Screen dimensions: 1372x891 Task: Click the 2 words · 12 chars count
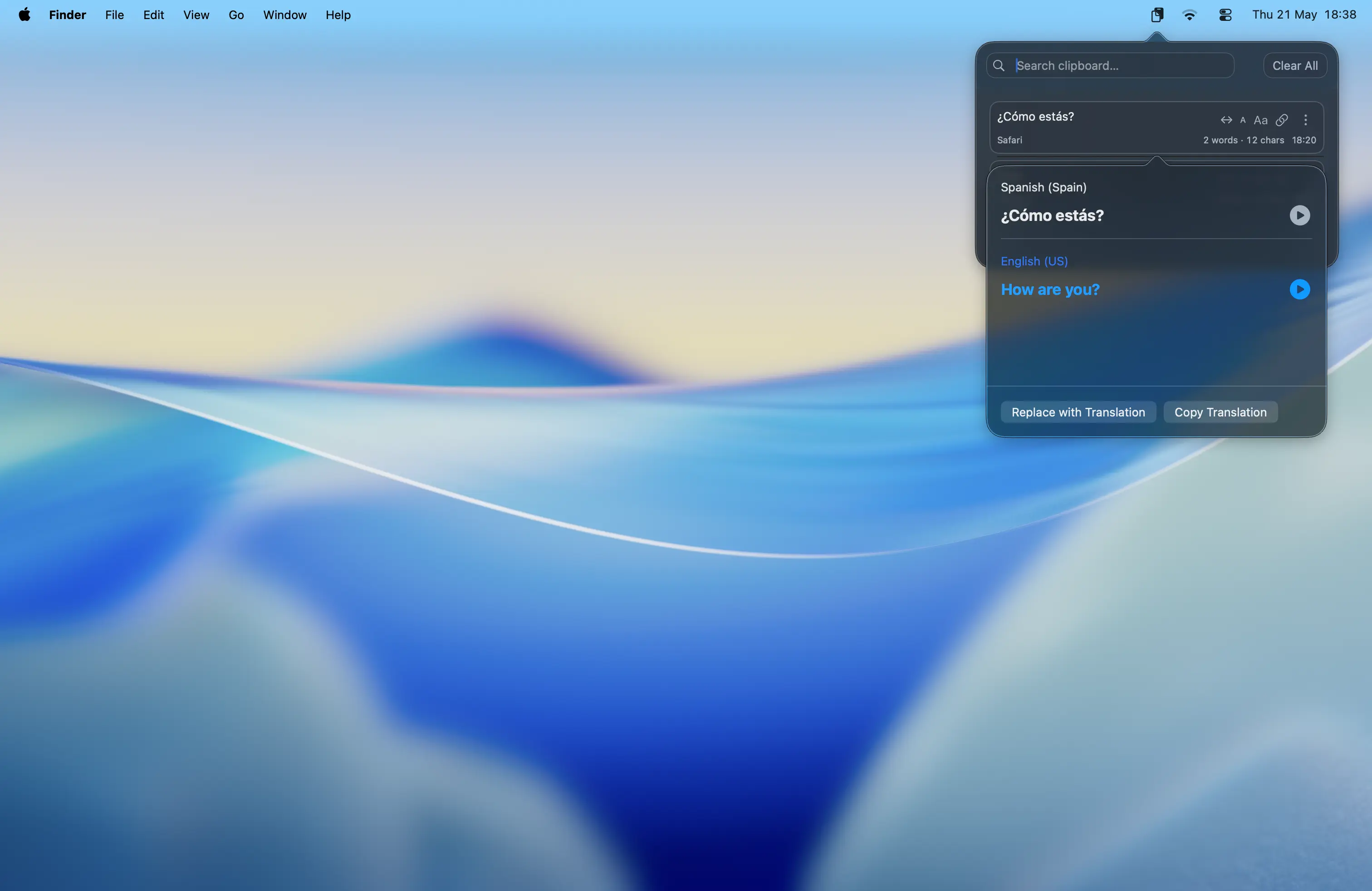click(1244, 140)
